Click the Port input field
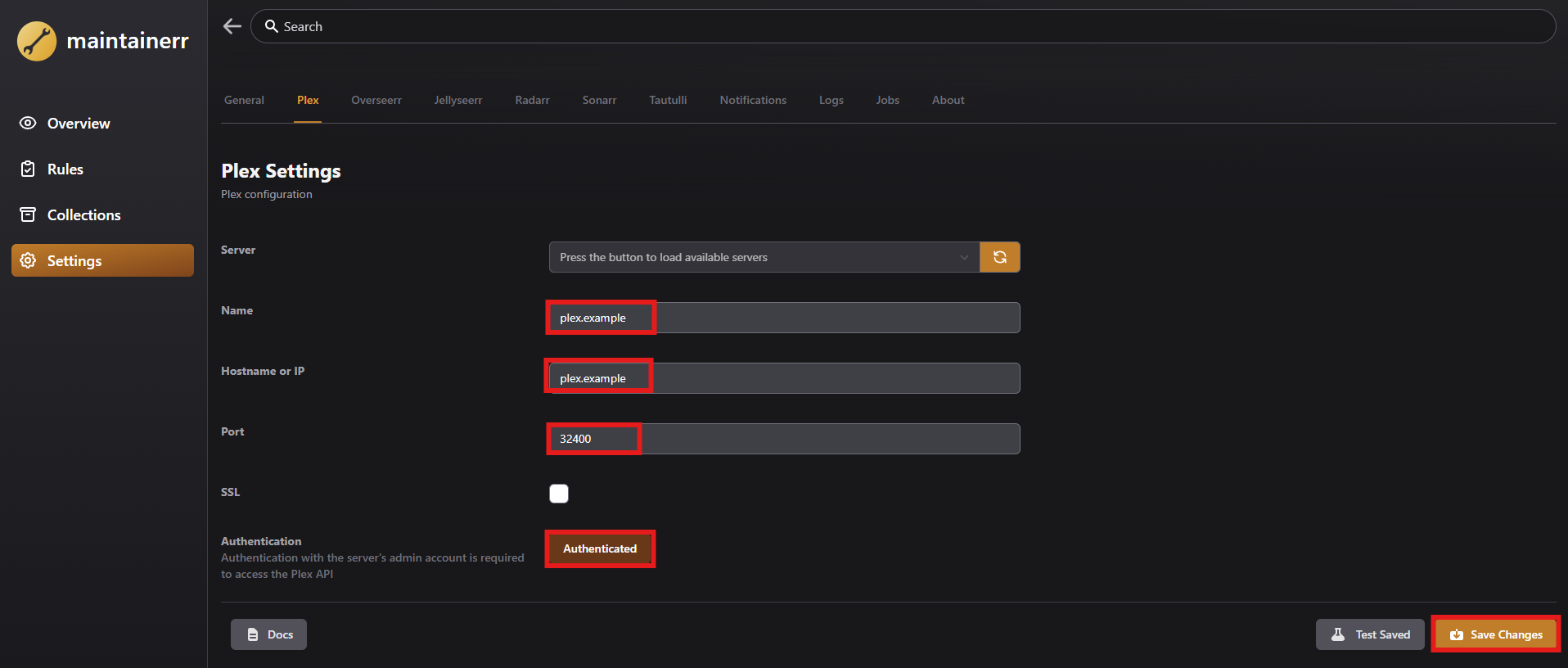1568x668 pixels. point(784,439)
